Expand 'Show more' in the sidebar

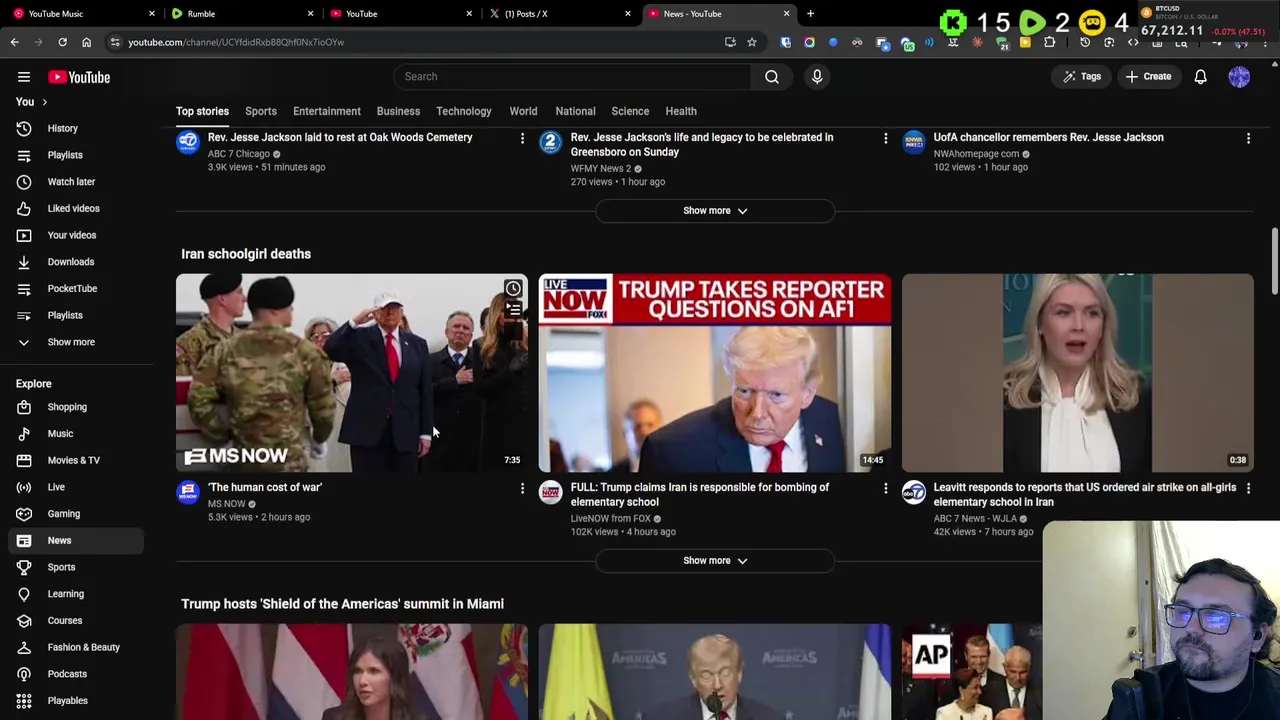[x=72, y=342]
